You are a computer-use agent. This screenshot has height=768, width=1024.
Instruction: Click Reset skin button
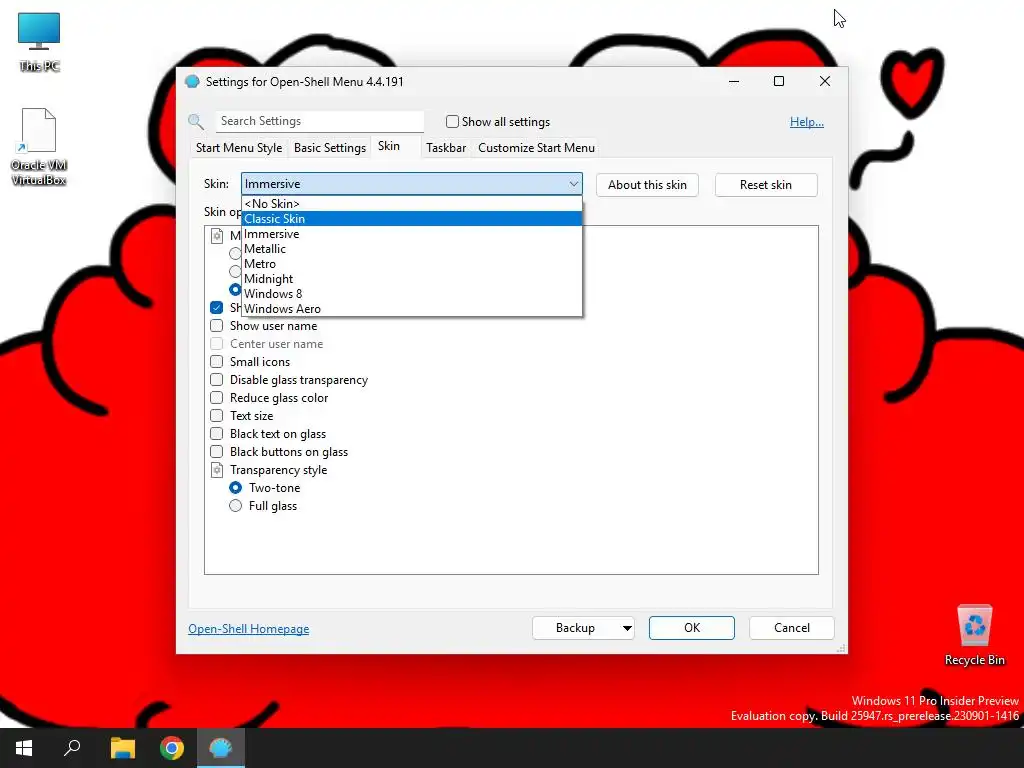click(765, 185)
